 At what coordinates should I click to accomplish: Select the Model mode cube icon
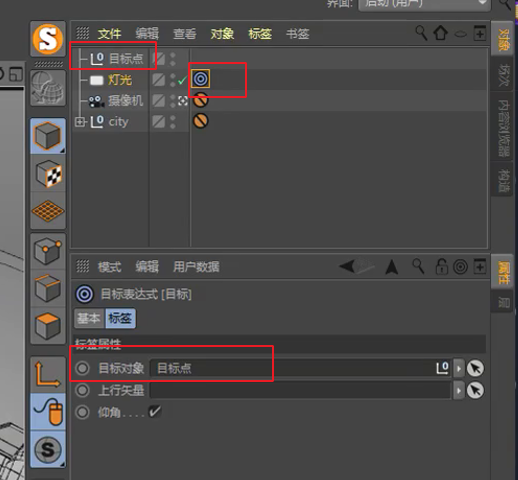point(48,136)
